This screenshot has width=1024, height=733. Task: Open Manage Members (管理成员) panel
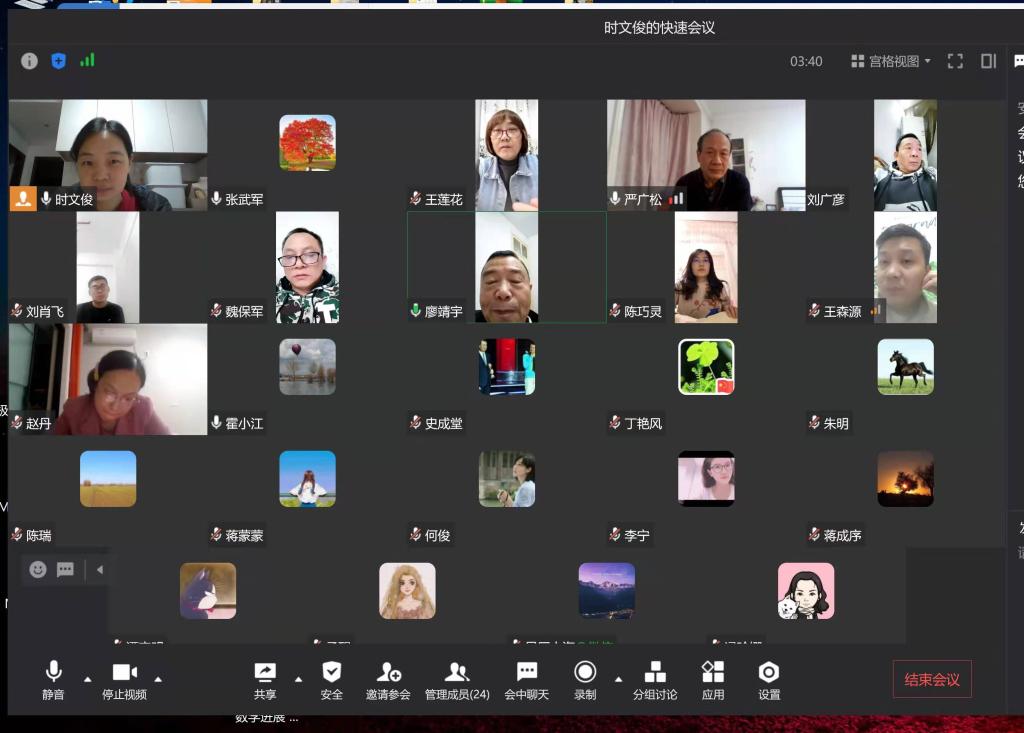[x=457, y=679]
